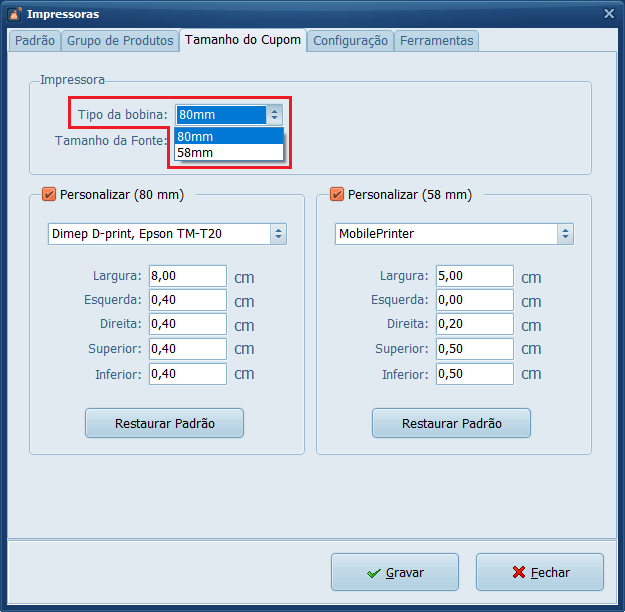Image resolution: width=625 pixels, height=612 pixels.
Task: Click the 80 mm Direita field showing 0,40
Action: tap(188, 324)
